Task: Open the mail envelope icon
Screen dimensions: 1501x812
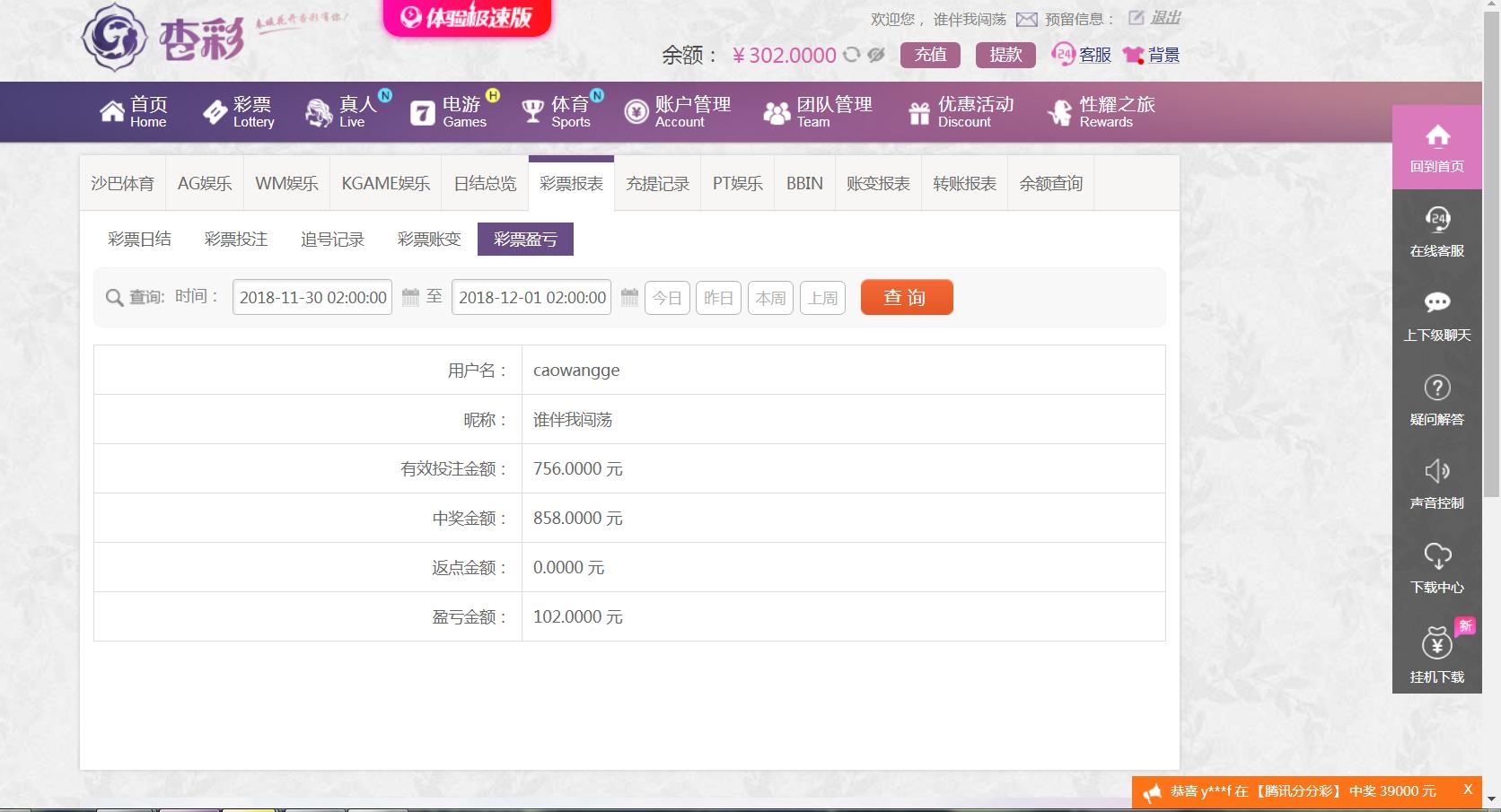Action: (x=1026, y=20)
